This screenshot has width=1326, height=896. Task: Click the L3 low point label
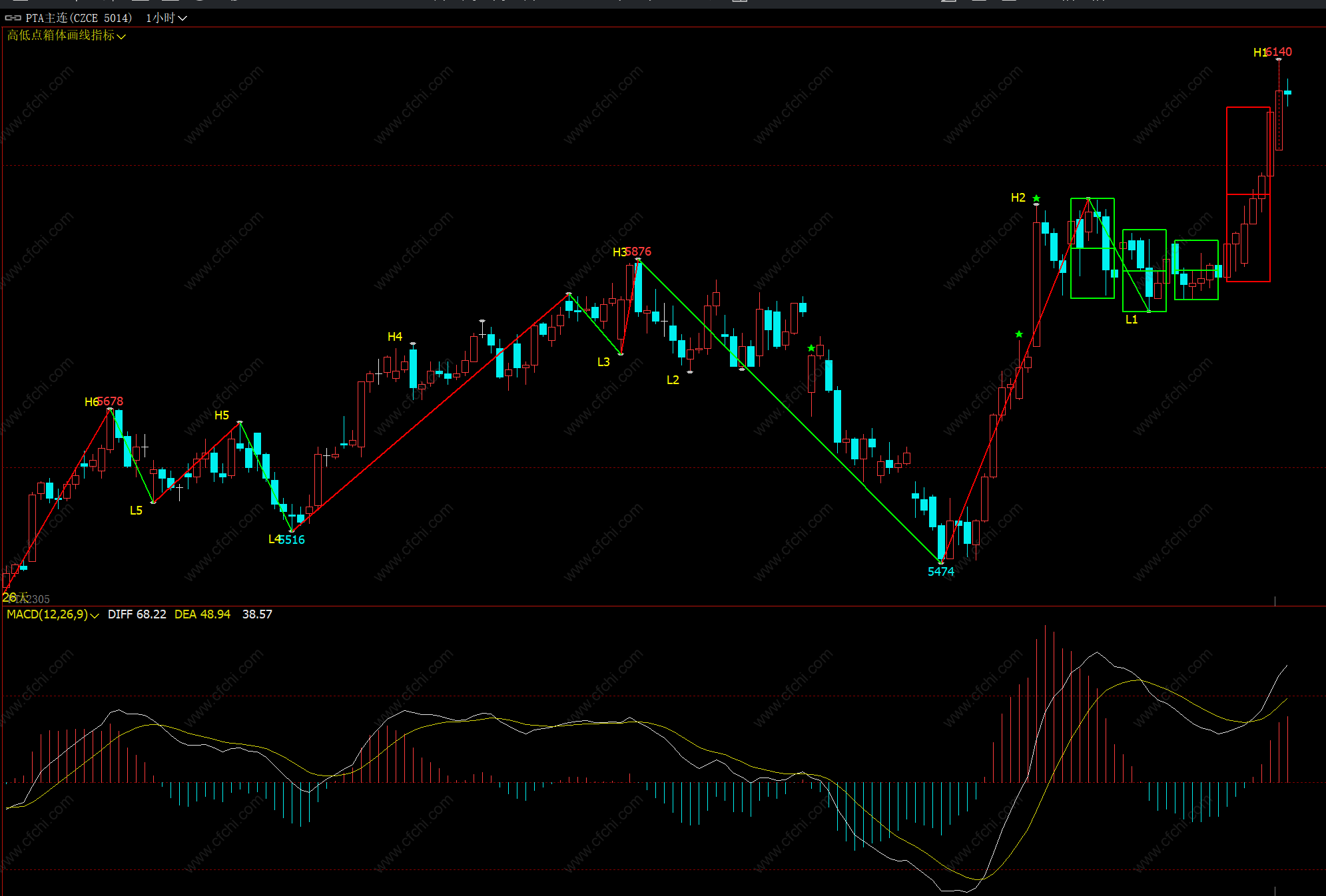(603, 362)
